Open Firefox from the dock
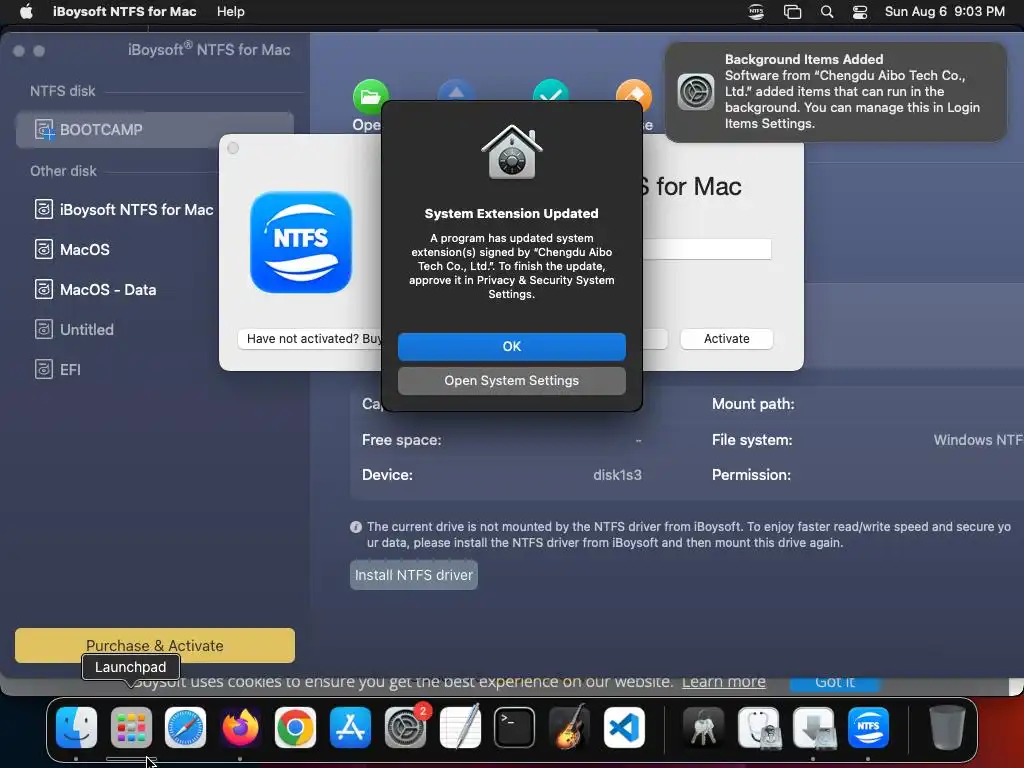Viewport: 1024px width, 768px height. pyautogui.click(x=240, y=727)
